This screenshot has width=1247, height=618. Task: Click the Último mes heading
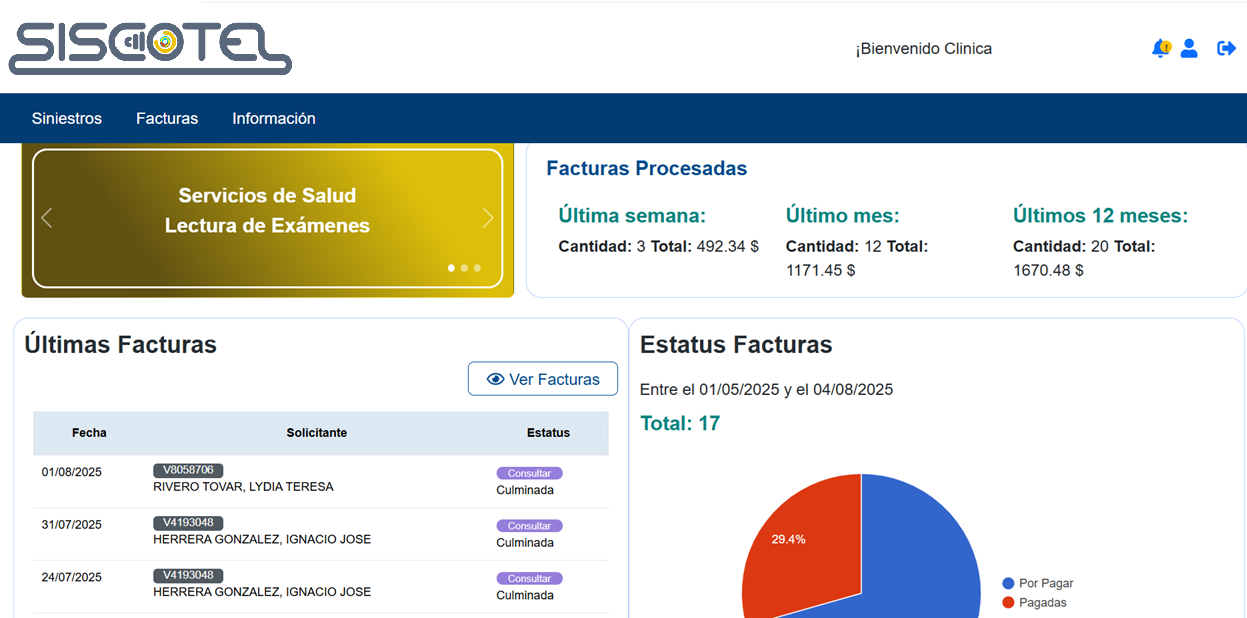(x=843, y=215)
